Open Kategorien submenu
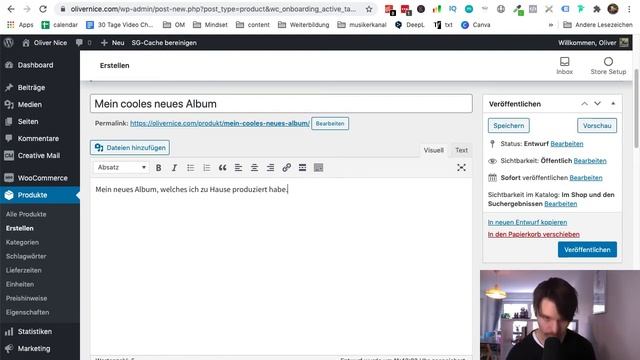Image resolution: width=640 pixels, height=360 pixels. [22, 242]
